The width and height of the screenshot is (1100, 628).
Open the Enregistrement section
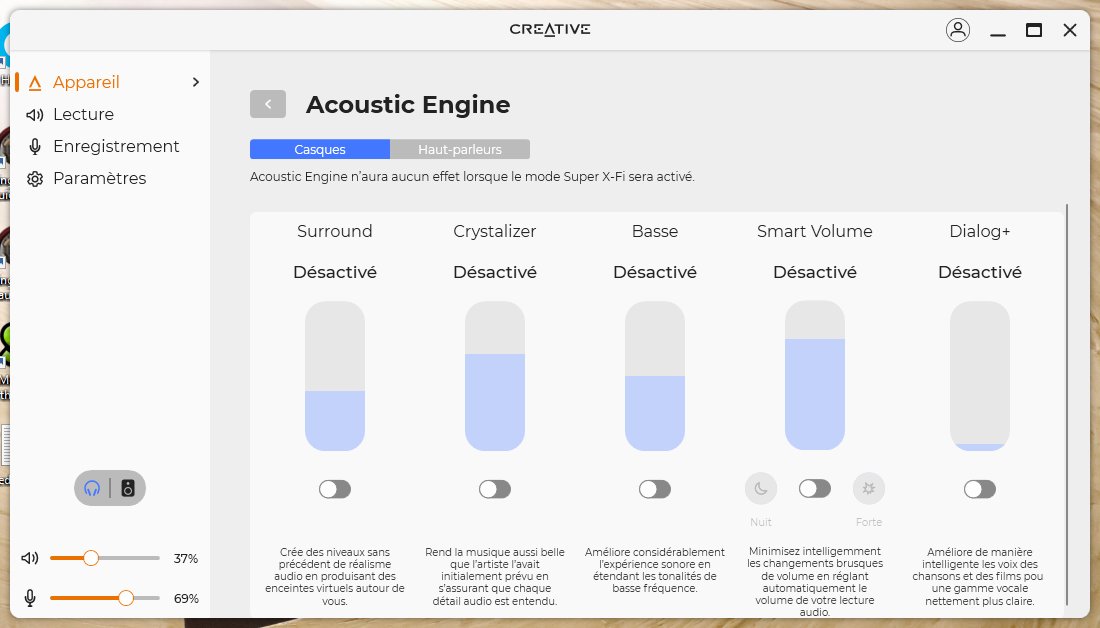click(x=116, y=146)
